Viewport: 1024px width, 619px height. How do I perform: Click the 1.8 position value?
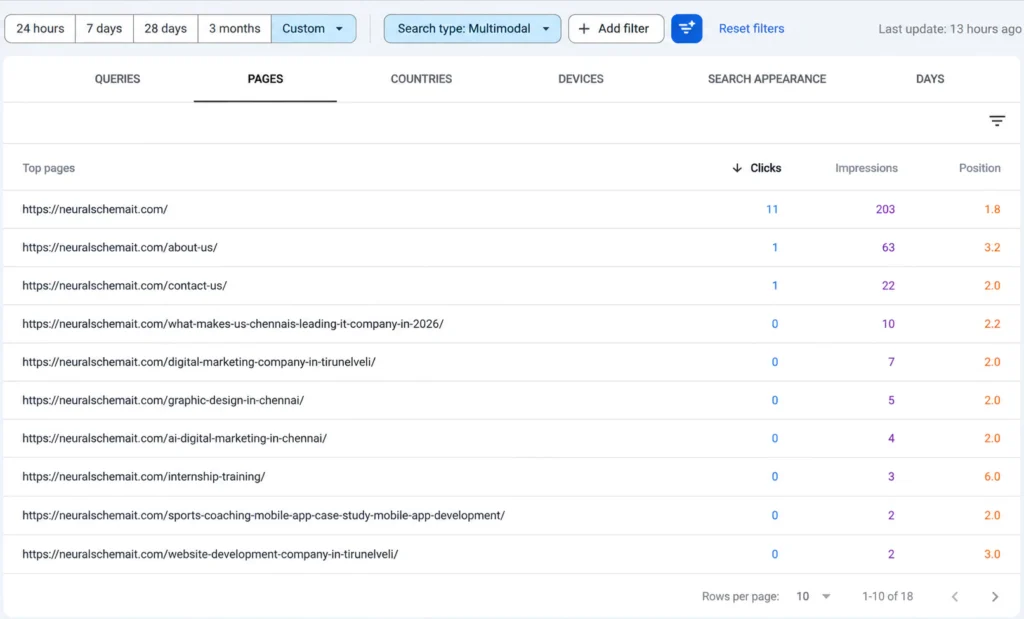(x=992, y=209)
